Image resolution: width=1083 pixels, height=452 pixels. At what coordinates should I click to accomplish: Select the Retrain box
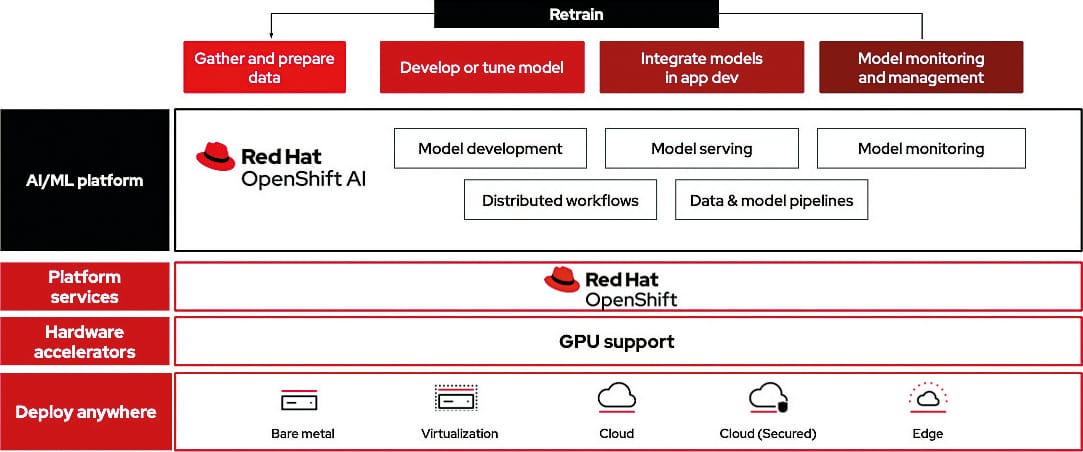pos(576,14)
